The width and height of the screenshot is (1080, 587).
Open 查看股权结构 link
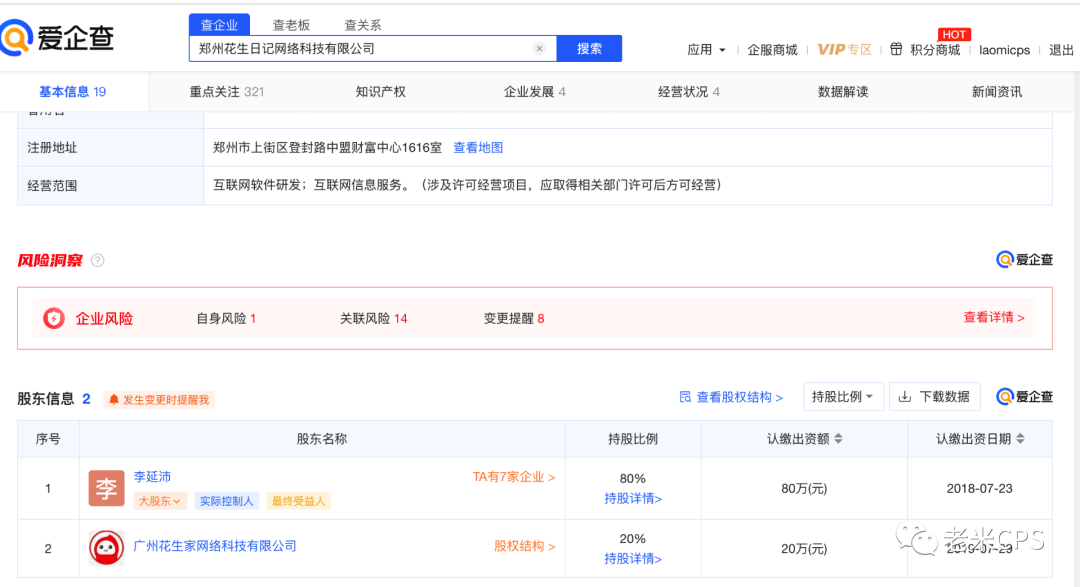[731, 397]
